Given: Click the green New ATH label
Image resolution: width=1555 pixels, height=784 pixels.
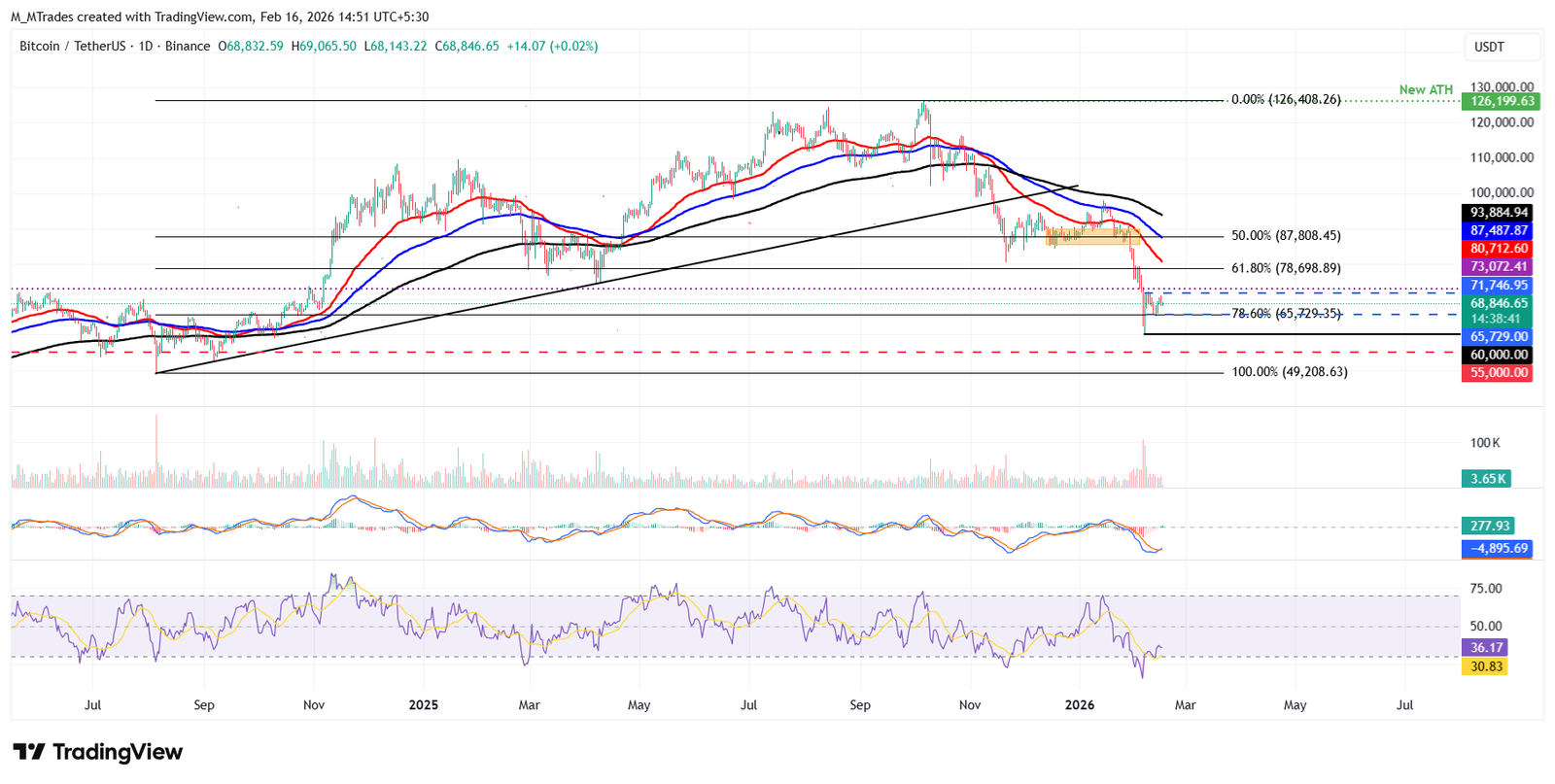Looking at the screenshot, I should pos(1425,89).
